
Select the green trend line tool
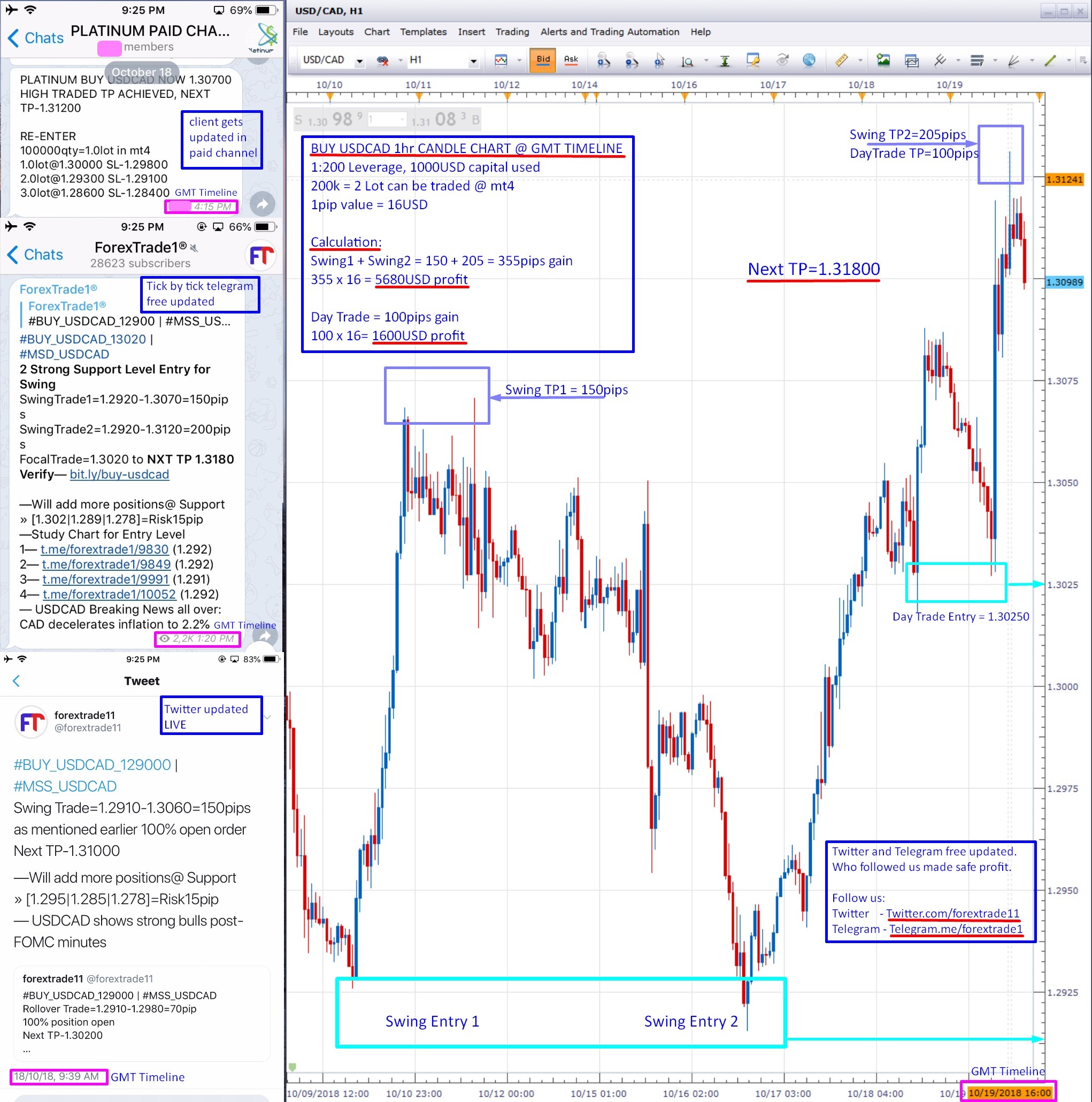[1050, 60]
